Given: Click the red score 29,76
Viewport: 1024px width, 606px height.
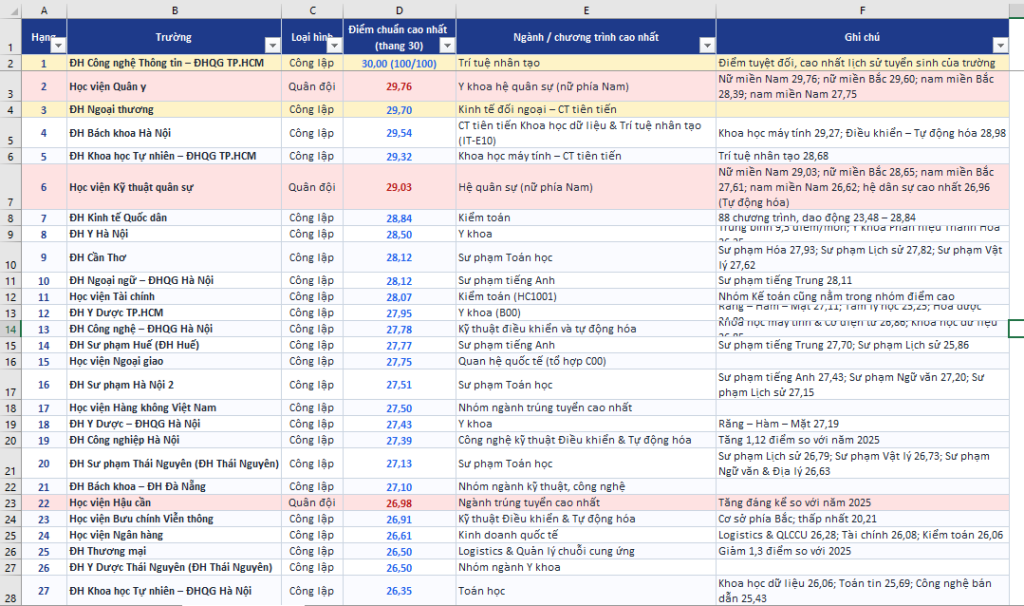Looking at the screenshot, I should (399, 86).
